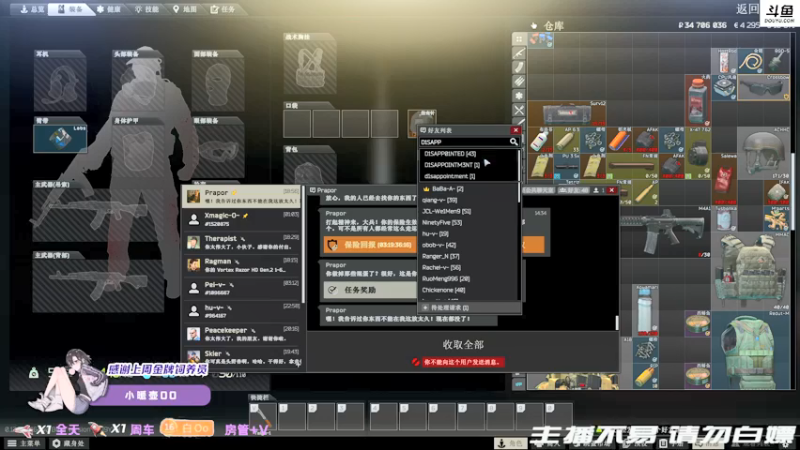Click the orange 保险回报 insurance return button

[370, 245]
